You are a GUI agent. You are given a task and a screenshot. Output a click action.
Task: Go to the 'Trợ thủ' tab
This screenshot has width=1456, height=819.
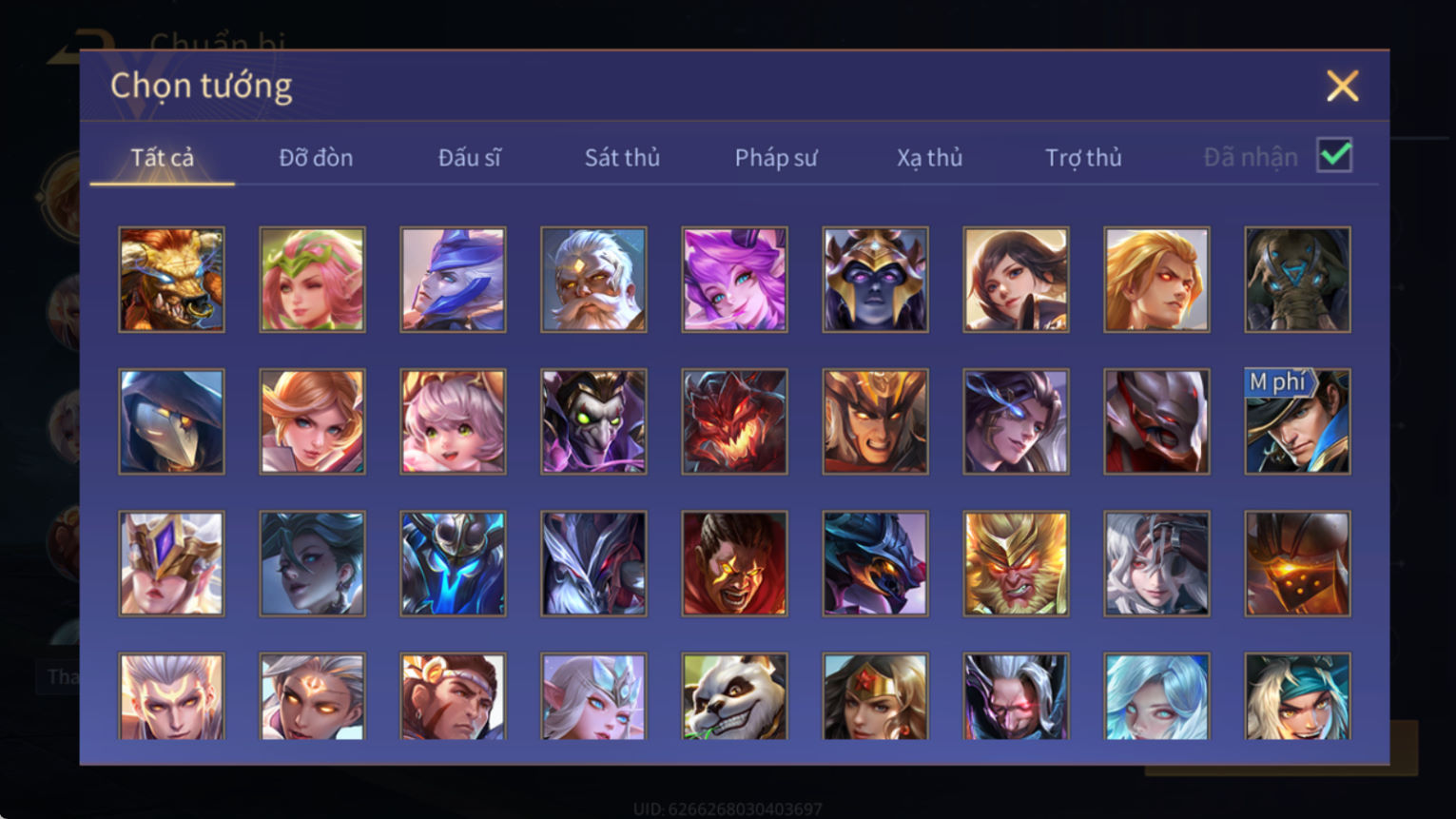(1083, 158)
